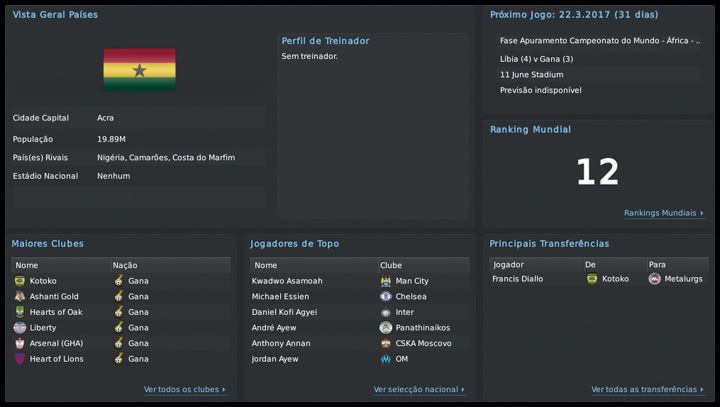Click the Hearts of Oak club crest
Screen dimensions: 720x407
(x=19, y=312)
